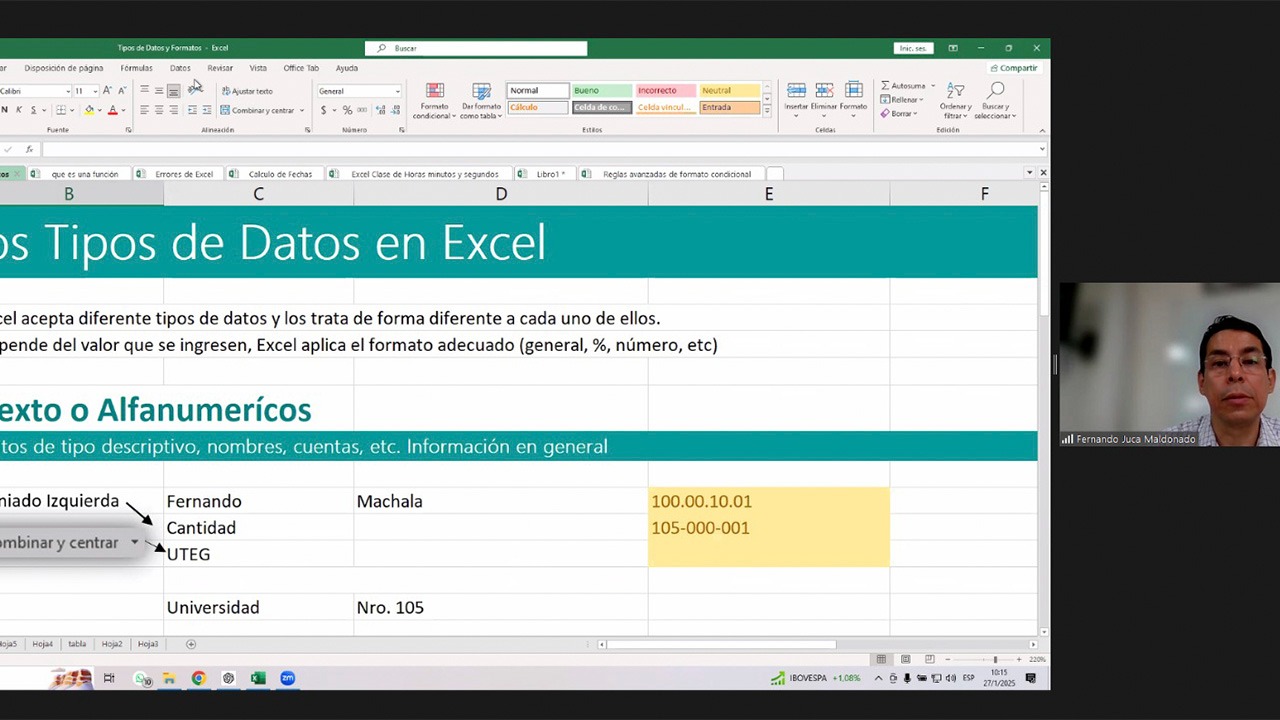Click the text orientation icon

(195, 90)
